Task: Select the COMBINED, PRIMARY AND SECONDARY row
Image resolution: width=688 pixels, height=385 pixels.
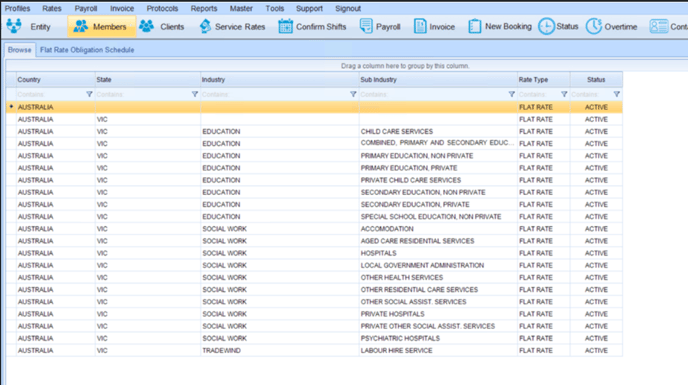Action: [x=314, y=144]
